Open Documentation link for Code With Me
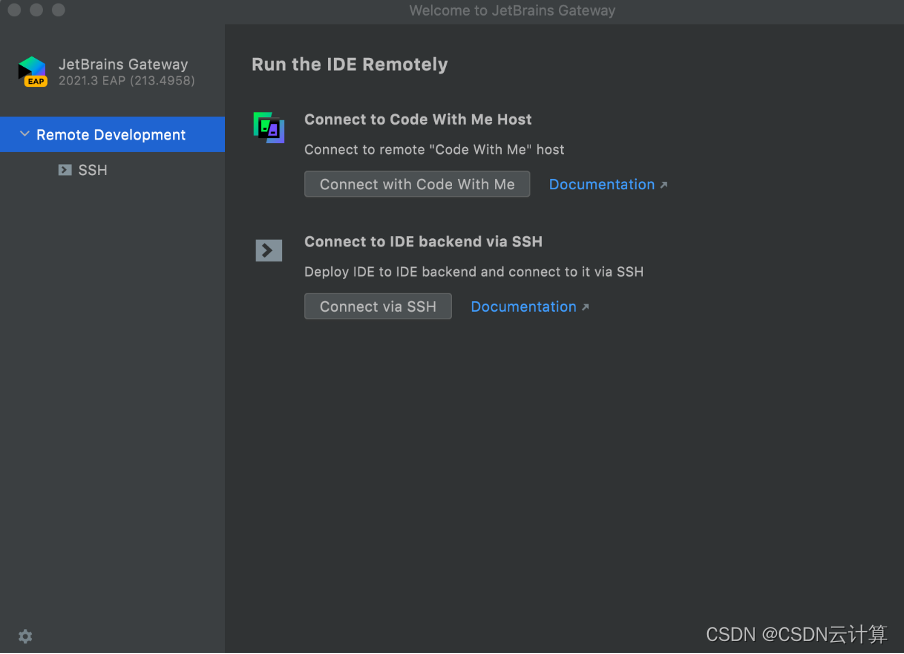The width and height of the screenshot is (904, 654). [601, 185]
